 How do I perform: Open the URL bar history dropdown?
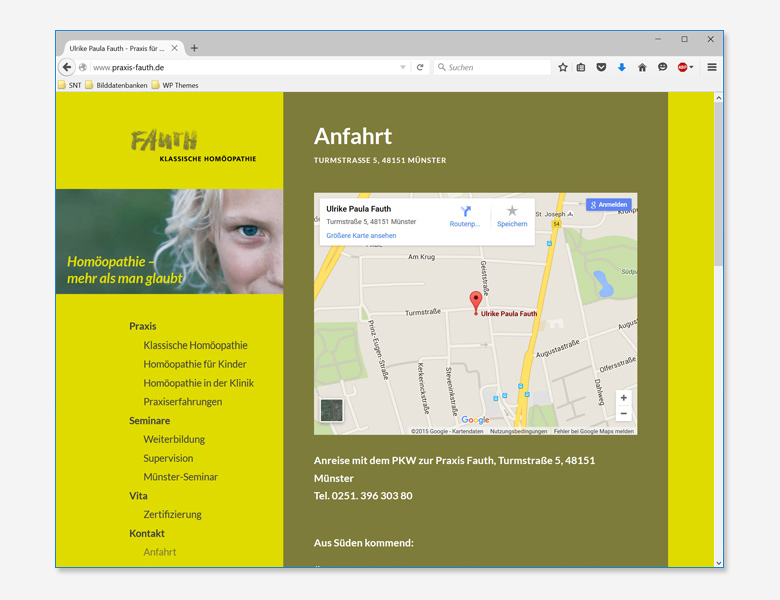tap(403, 67)
